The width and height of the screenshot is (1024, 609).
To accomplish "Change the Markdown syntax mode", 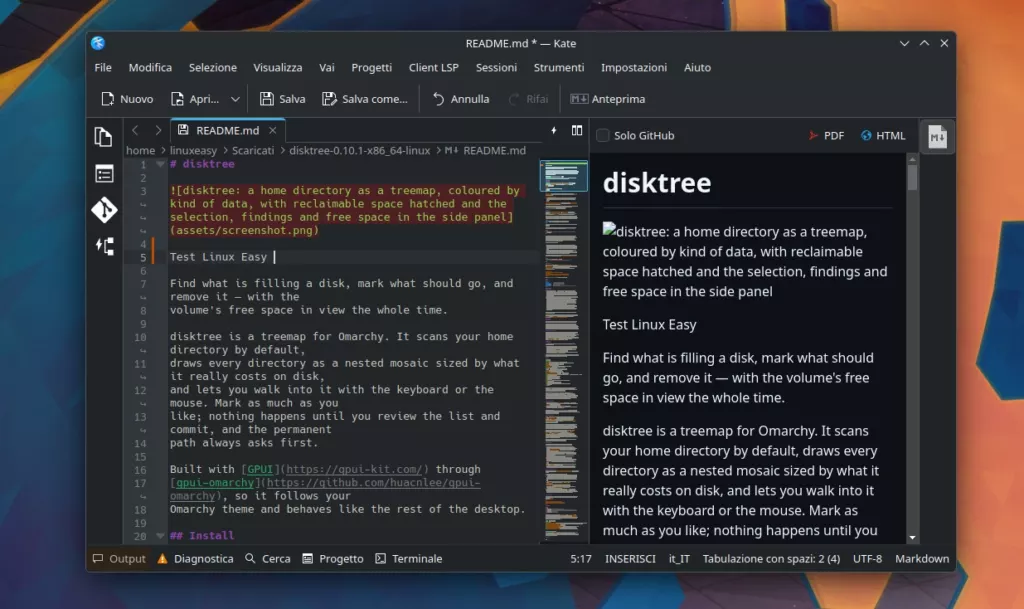I will (922, 559).
